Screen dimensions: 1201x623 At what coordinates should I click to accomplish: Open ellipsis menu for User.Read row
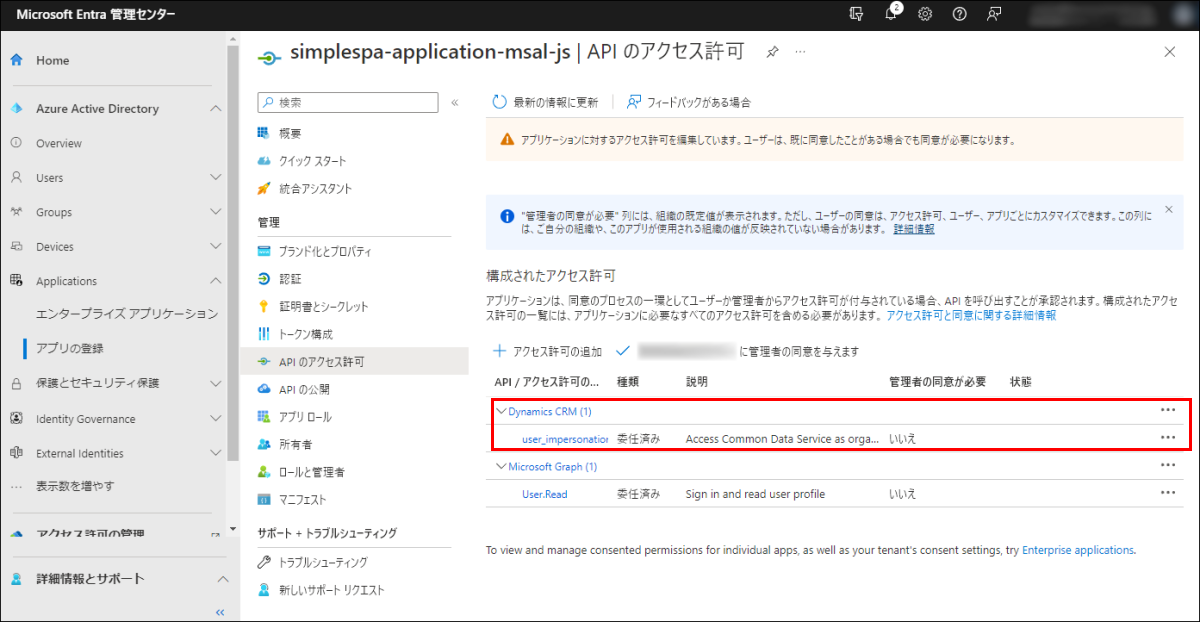click(1167, 493)
